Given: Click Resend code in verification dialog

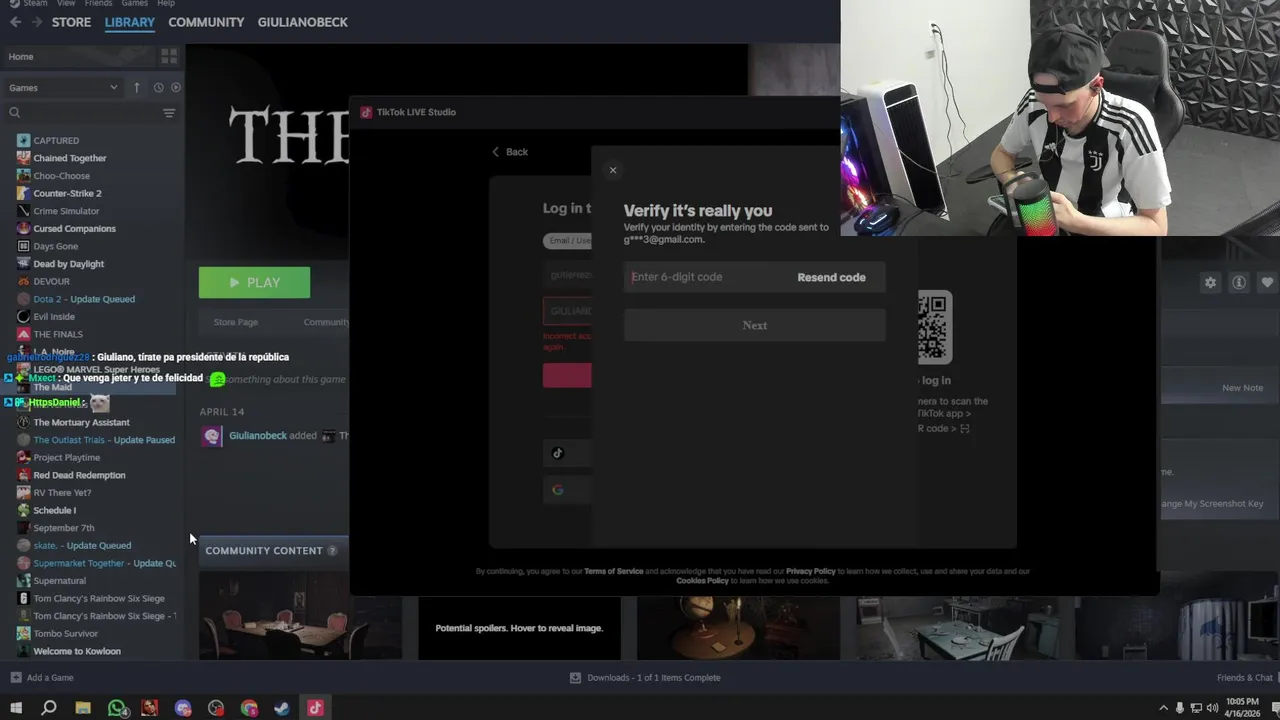Looking at the screenshot, I should point(831,277).
